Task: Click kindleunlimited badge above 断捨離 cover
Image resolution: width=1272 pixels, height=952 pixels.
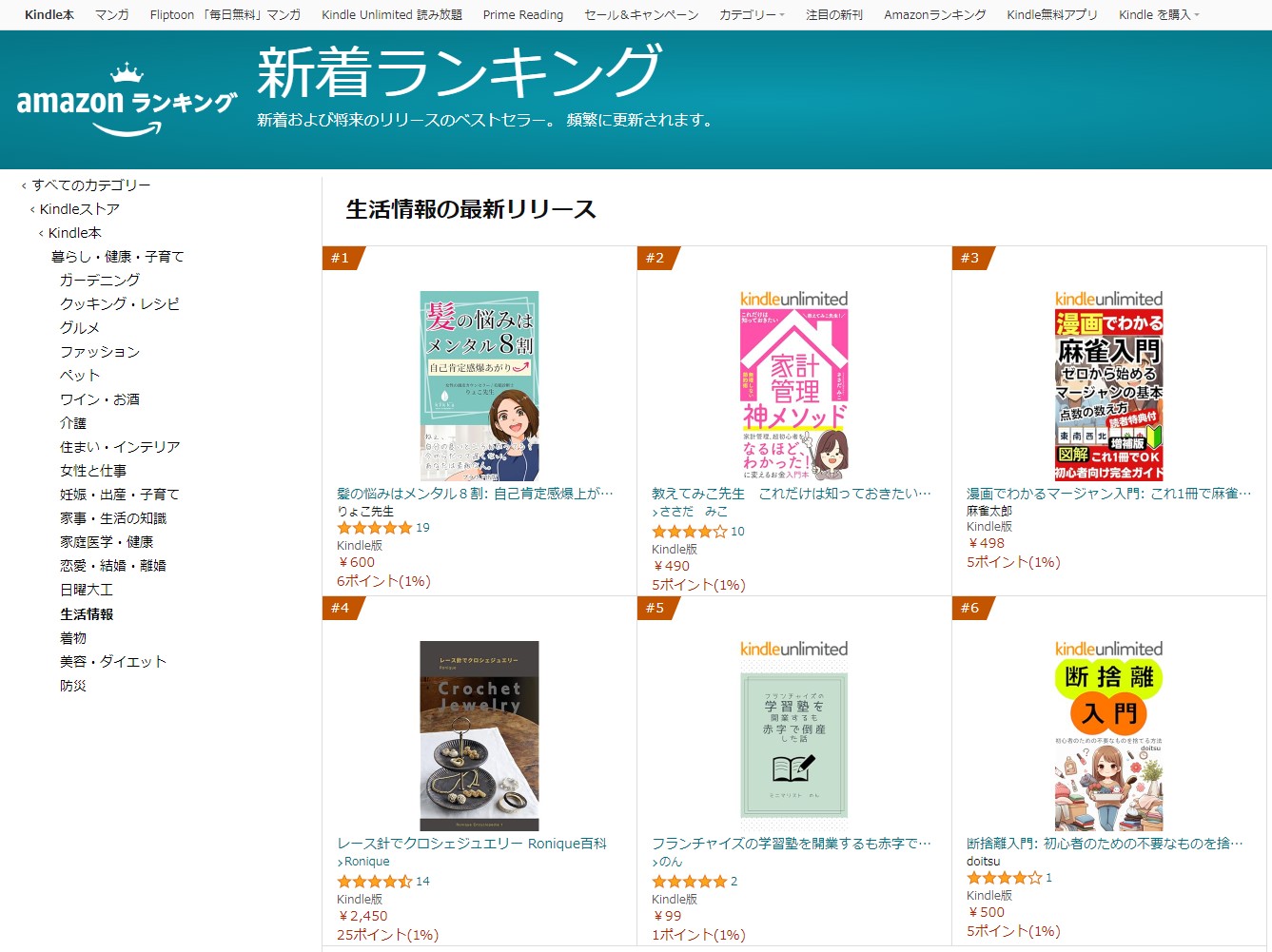Action: (x=1108, y=649)
